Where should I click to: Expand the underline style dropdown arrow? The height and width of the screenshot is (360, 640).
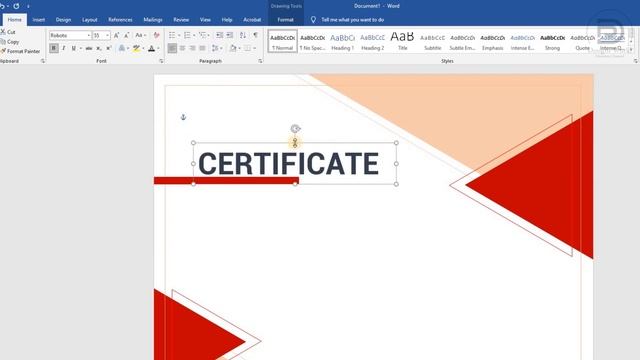click(80, 48)
